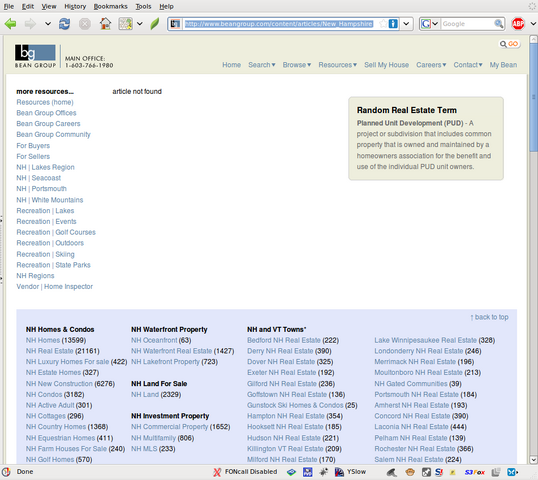The width and height of the screenshot is (538, 480).
Task: Open the URL history dropdown arrow
Action: point(406,24)
